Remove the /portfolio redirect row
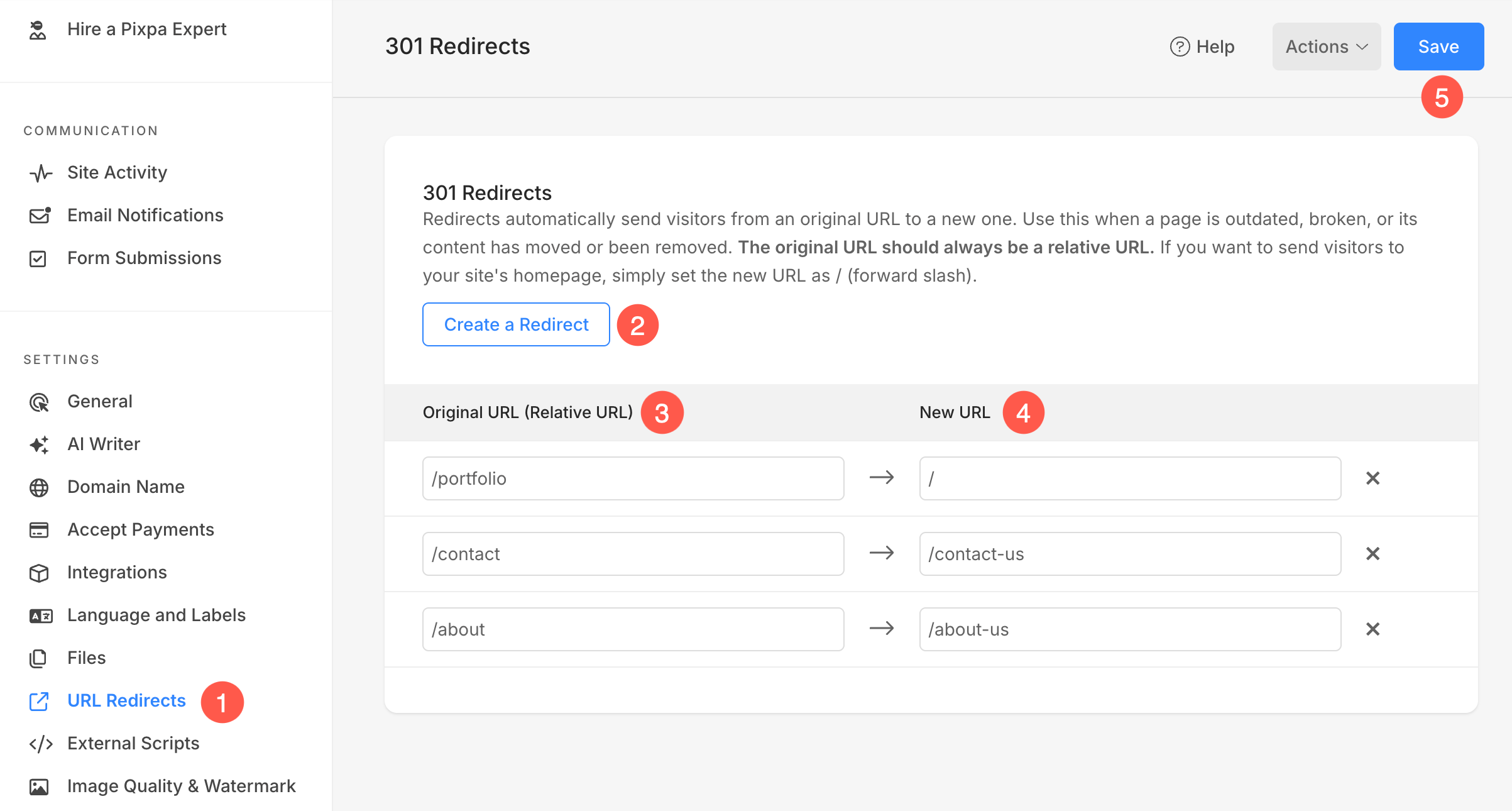 point(1372,478)
